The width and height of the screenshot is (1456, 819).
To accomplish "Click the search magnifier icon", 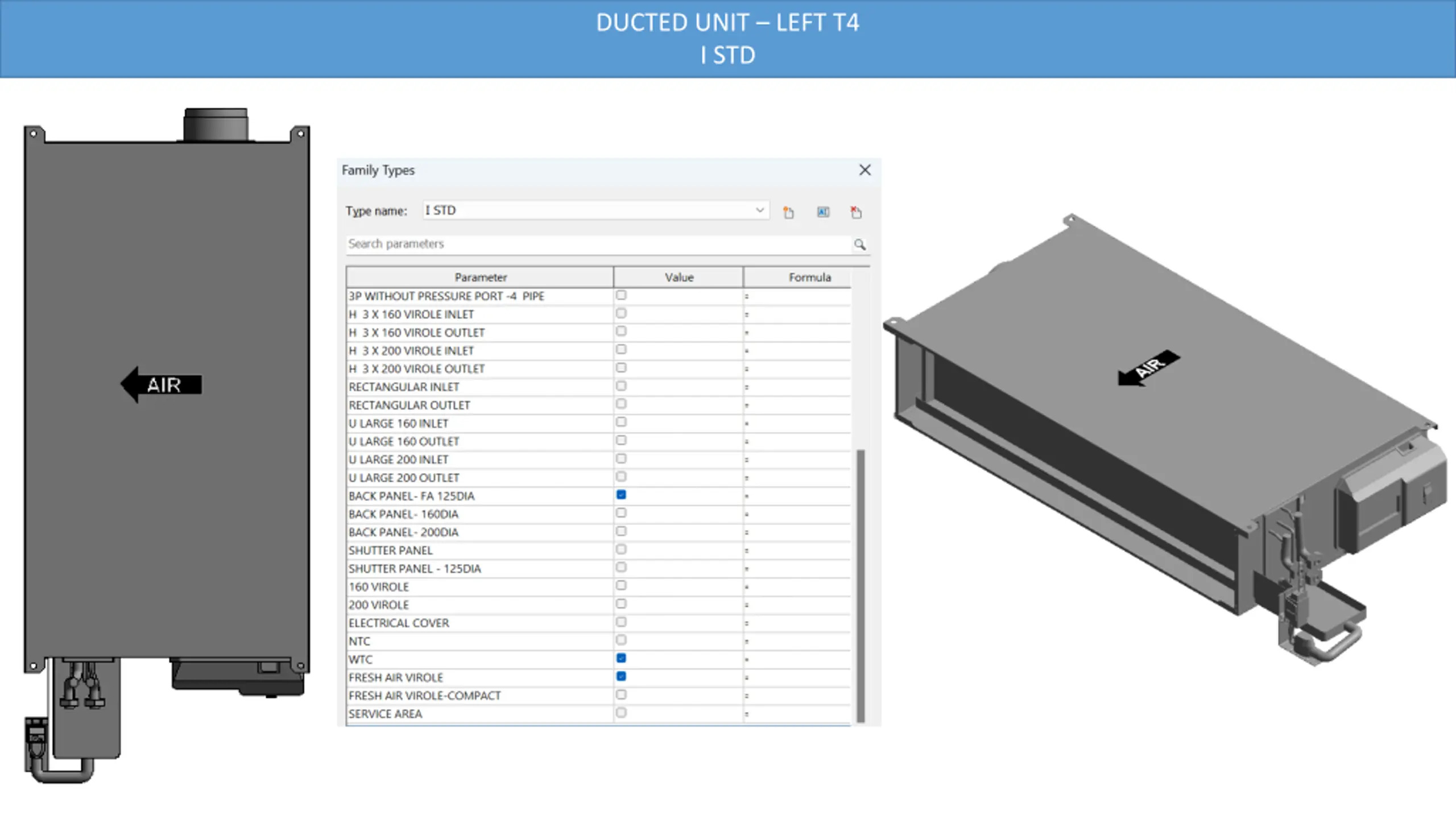I will pyautogui.click(x=859, y=245).
